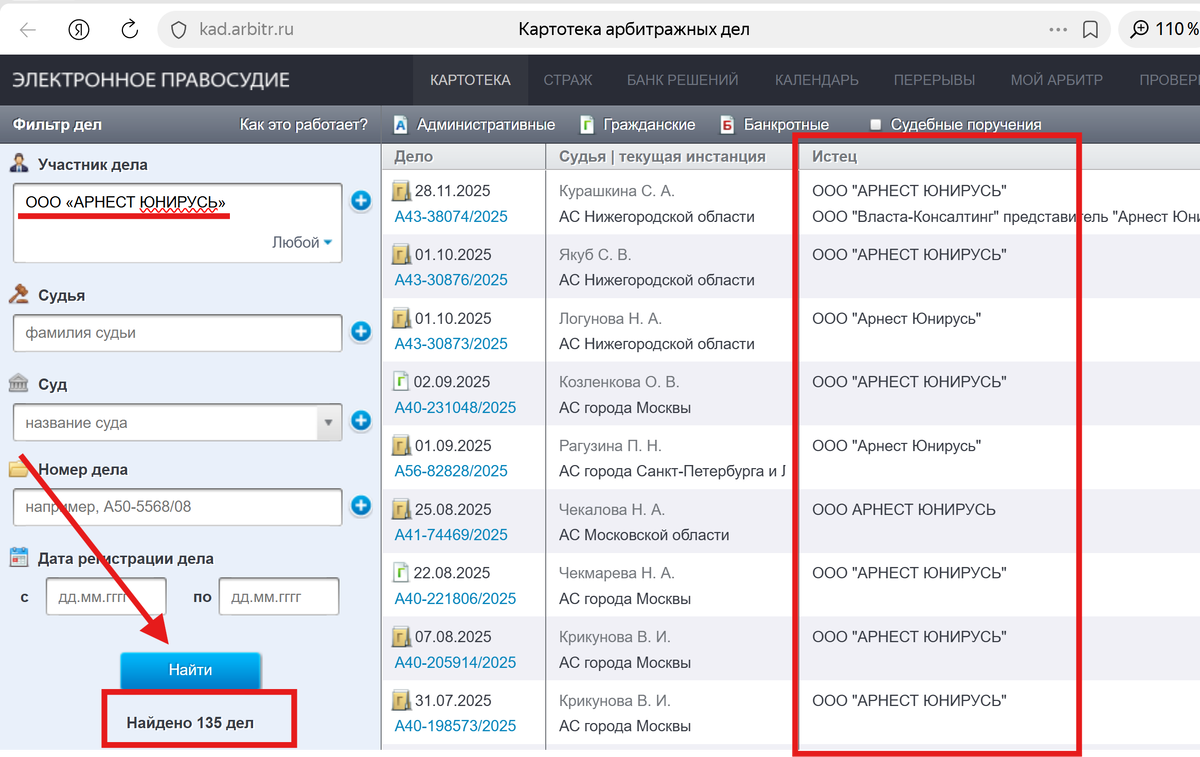Viewport: 1200px width, 757px height.
Task: Open the Любой participant role dropdown
Action: coord(302,242)
